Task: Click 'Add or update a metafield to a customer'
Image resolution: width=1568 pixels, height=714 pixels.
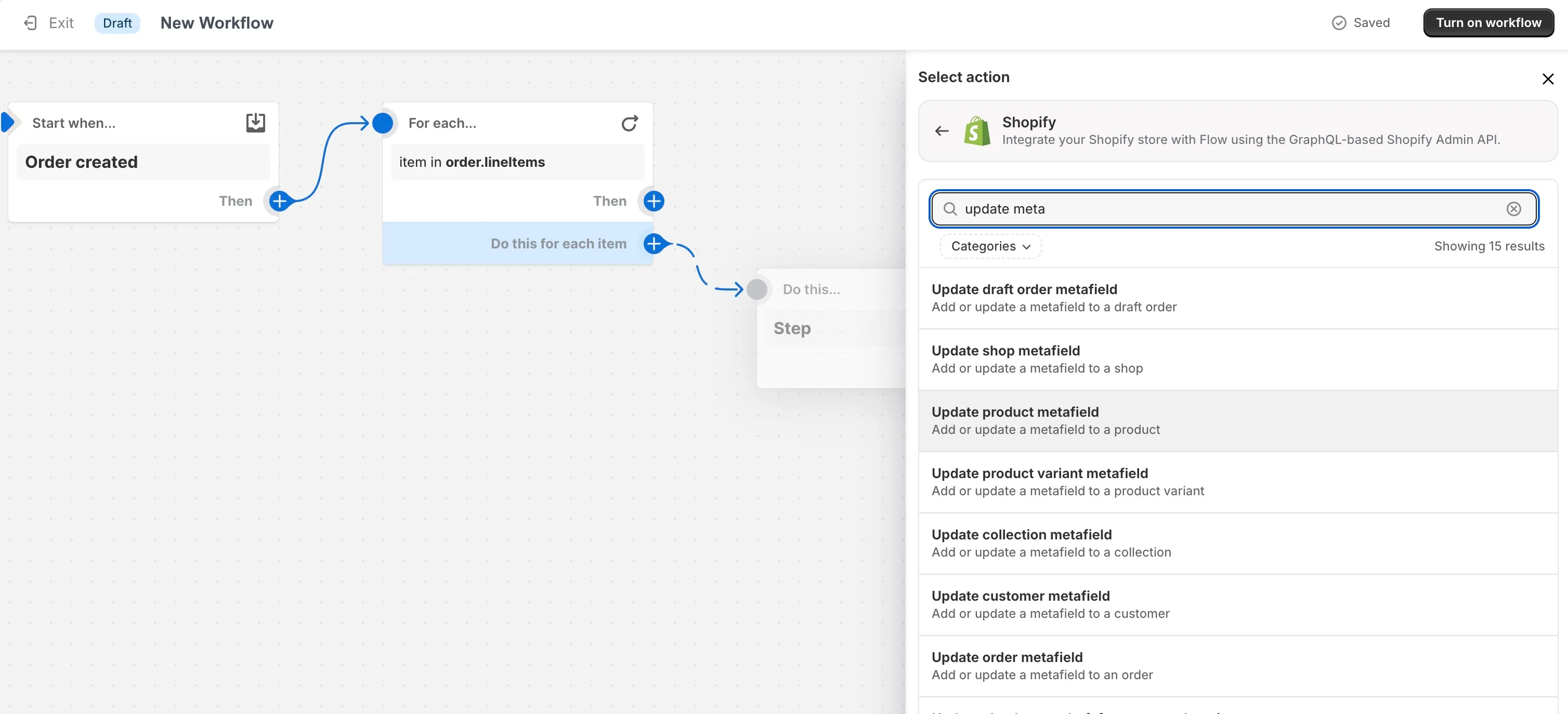Action: (x=1051, y=614)
